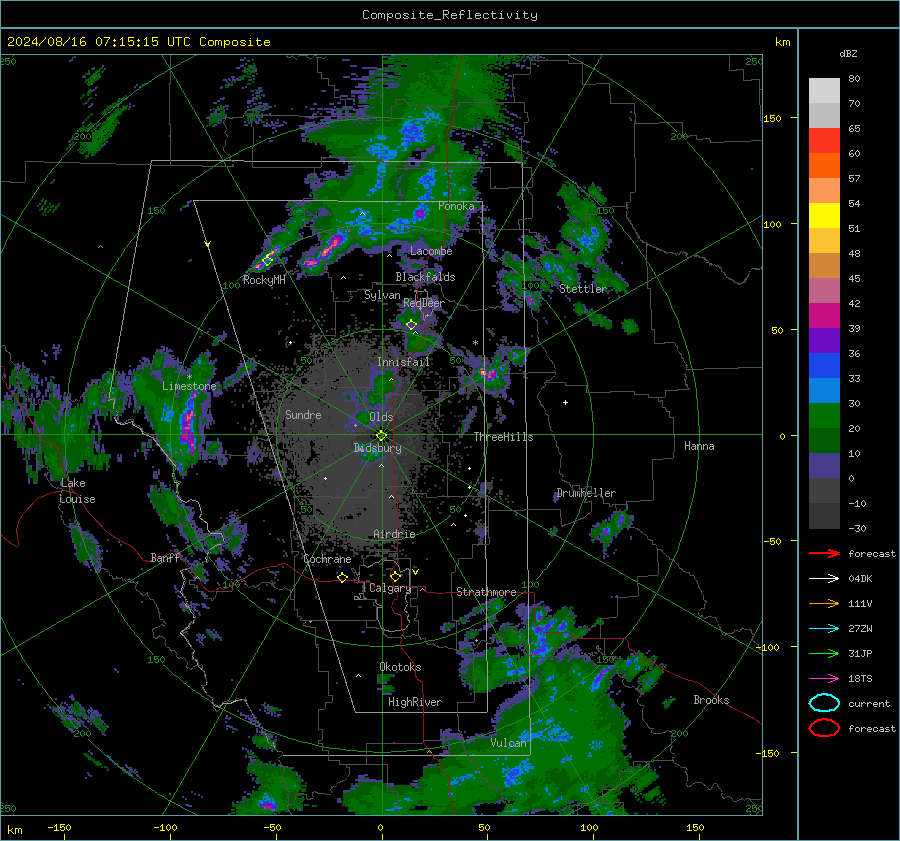
Task: Click the Strathmore label
Action: point(486,592)
